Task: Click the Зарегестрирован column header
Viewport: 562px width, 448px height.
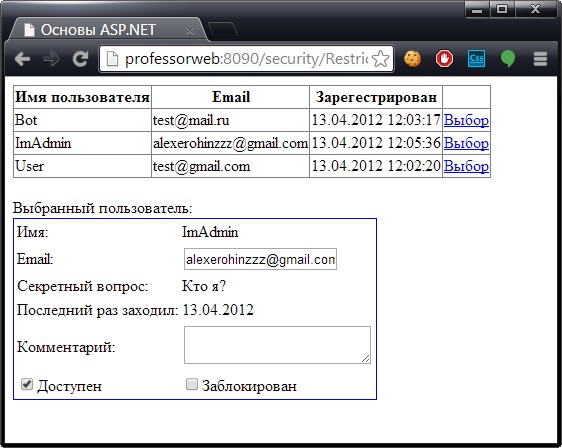Action: (376, 97)
